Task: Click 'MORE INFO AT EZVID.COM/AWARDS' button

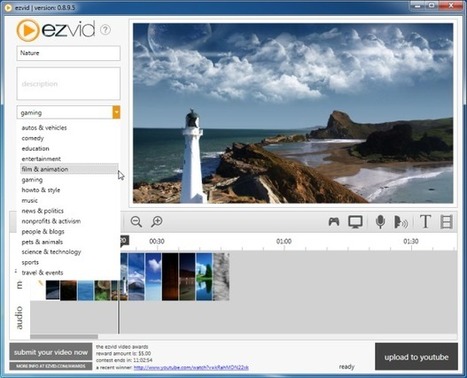Action: [x=51, y=366]
